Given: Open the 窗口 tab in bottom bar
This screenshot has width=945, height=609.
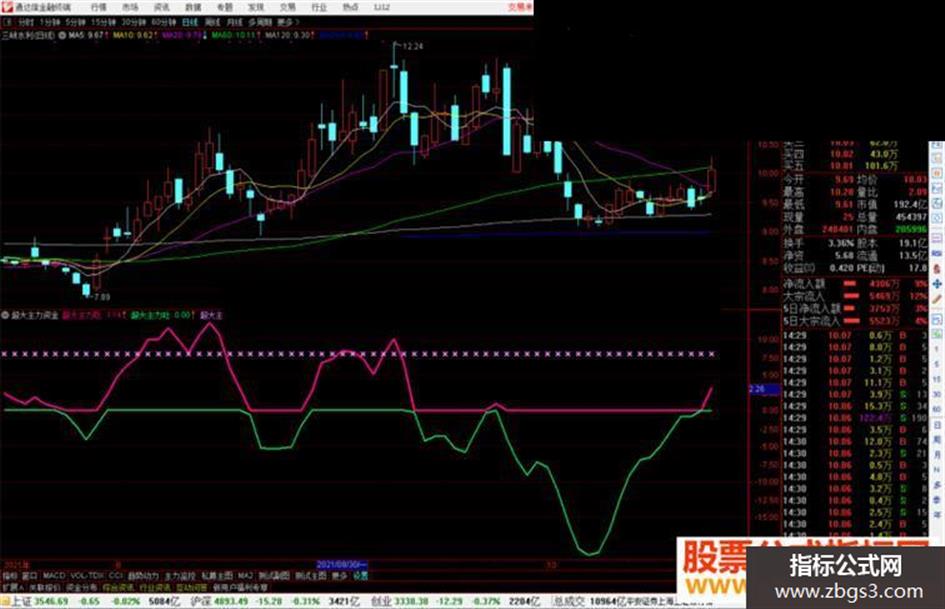Looking at the screenshot, I should pos(30,576).
